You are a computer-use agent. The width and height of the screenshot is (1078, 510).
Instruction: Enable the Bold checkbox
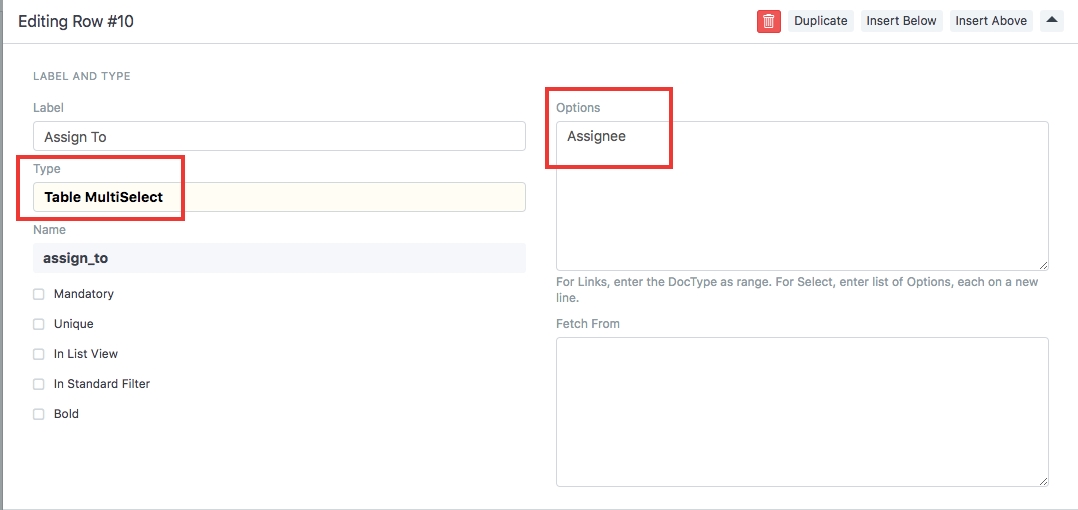pos(39,414)
